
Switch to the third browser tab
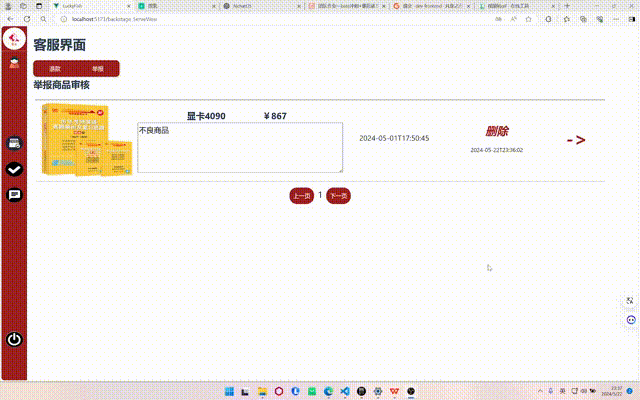tap(262, 6)
